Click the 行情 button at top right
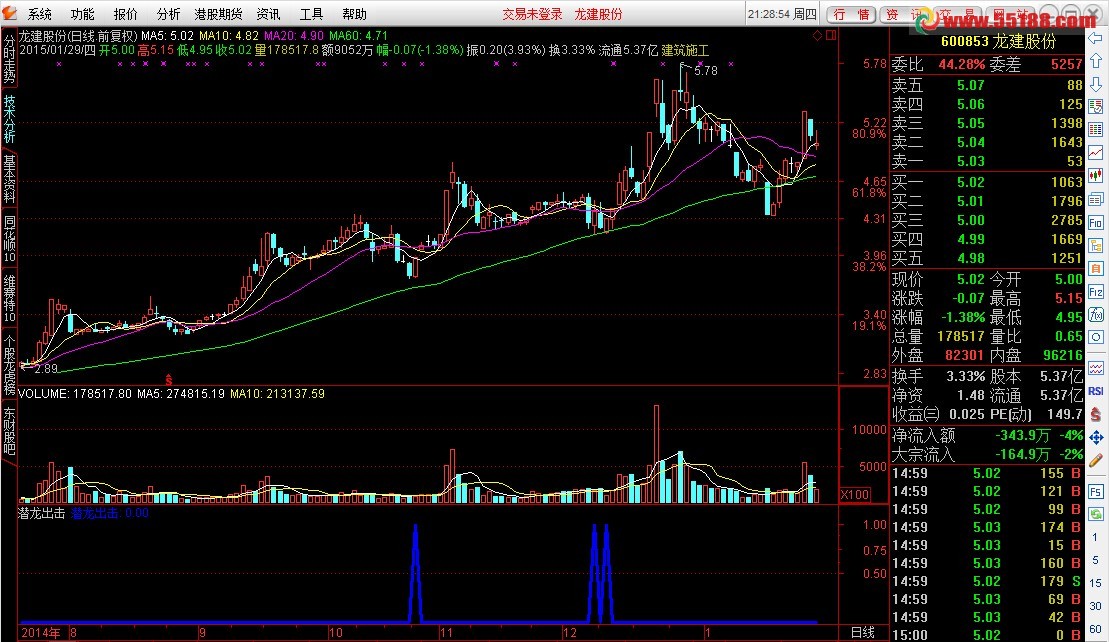1109x642 pixels. 852,14
